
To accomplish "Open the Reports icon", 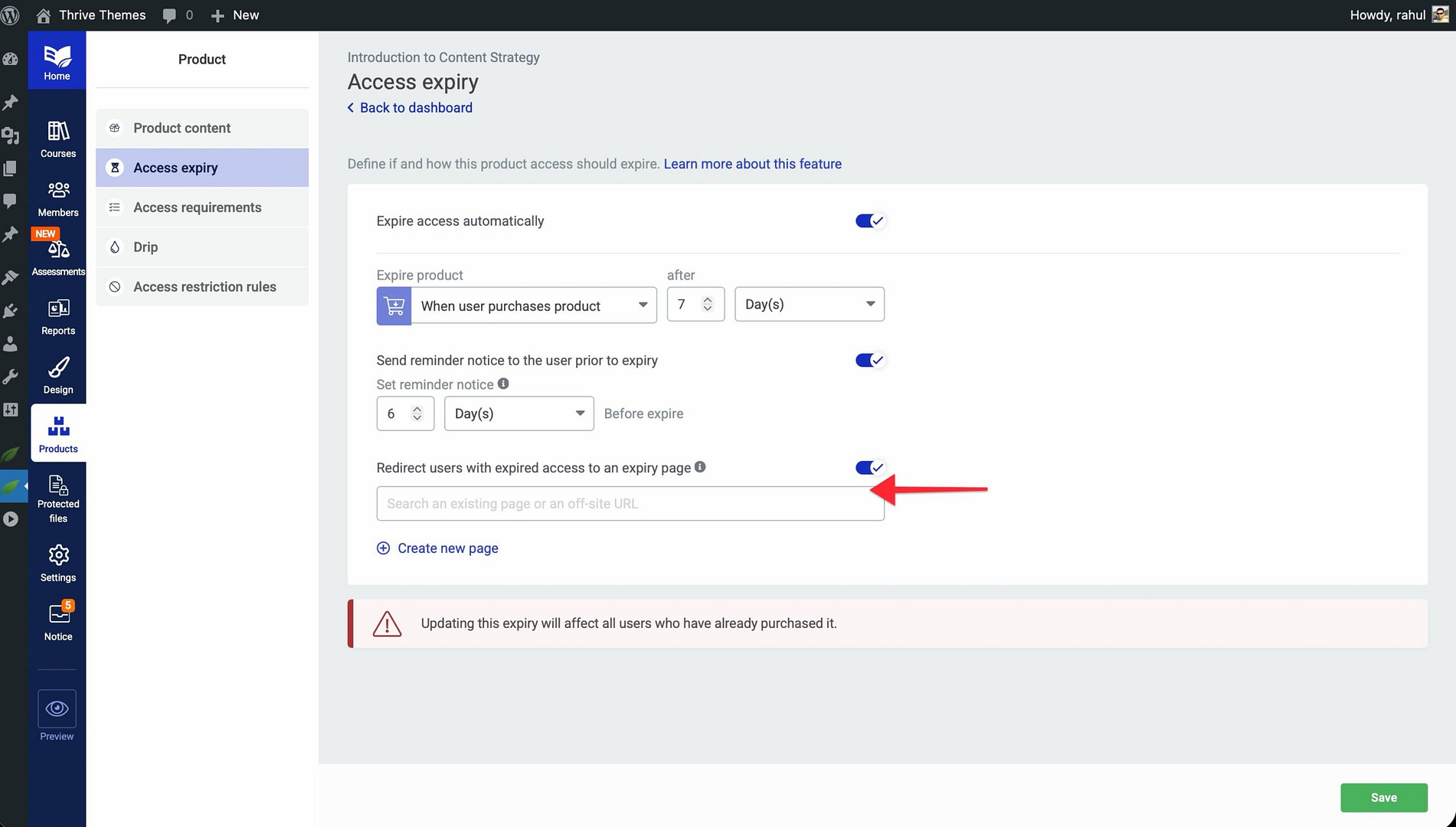I will (x=58, y=309).
